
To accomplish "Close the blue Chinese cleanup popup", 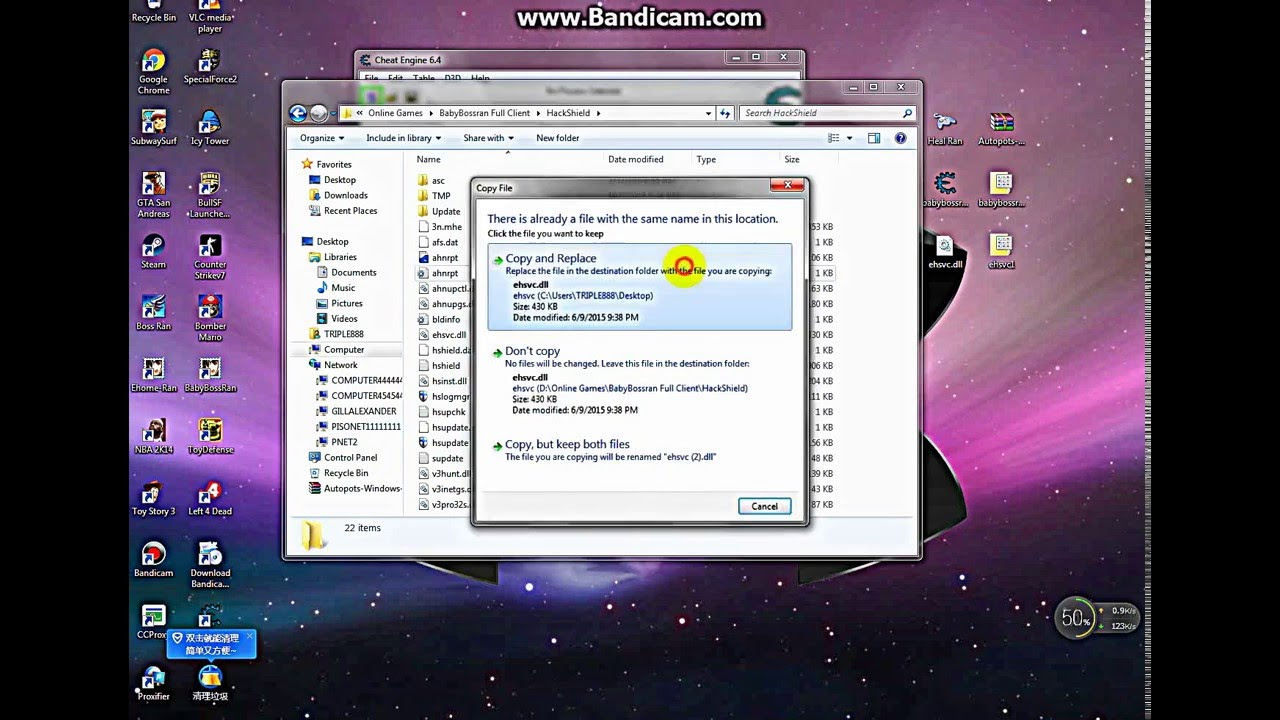I will pyautogui.click(x=249, y=637).
